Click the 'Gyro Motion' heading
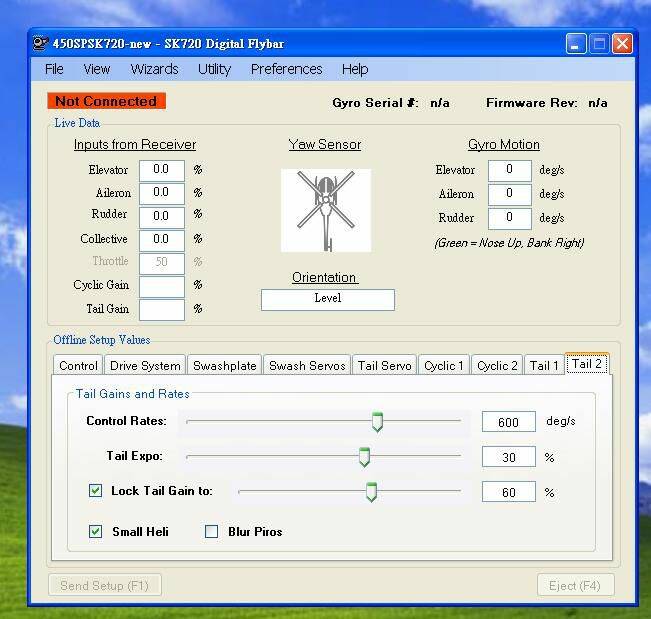 [x=504, y=144]
